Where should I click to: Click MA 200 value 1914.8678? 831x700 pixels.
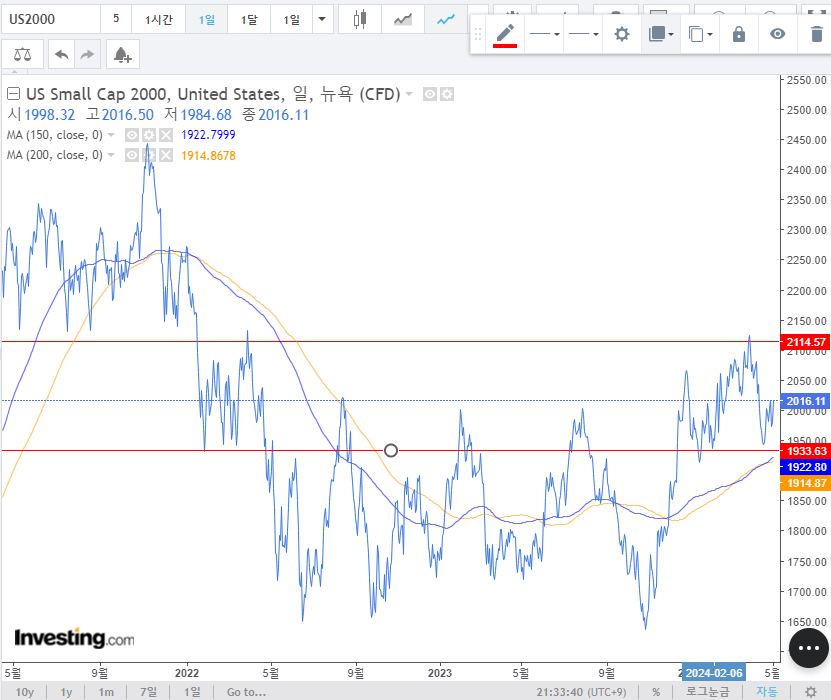tap(208, 155)
